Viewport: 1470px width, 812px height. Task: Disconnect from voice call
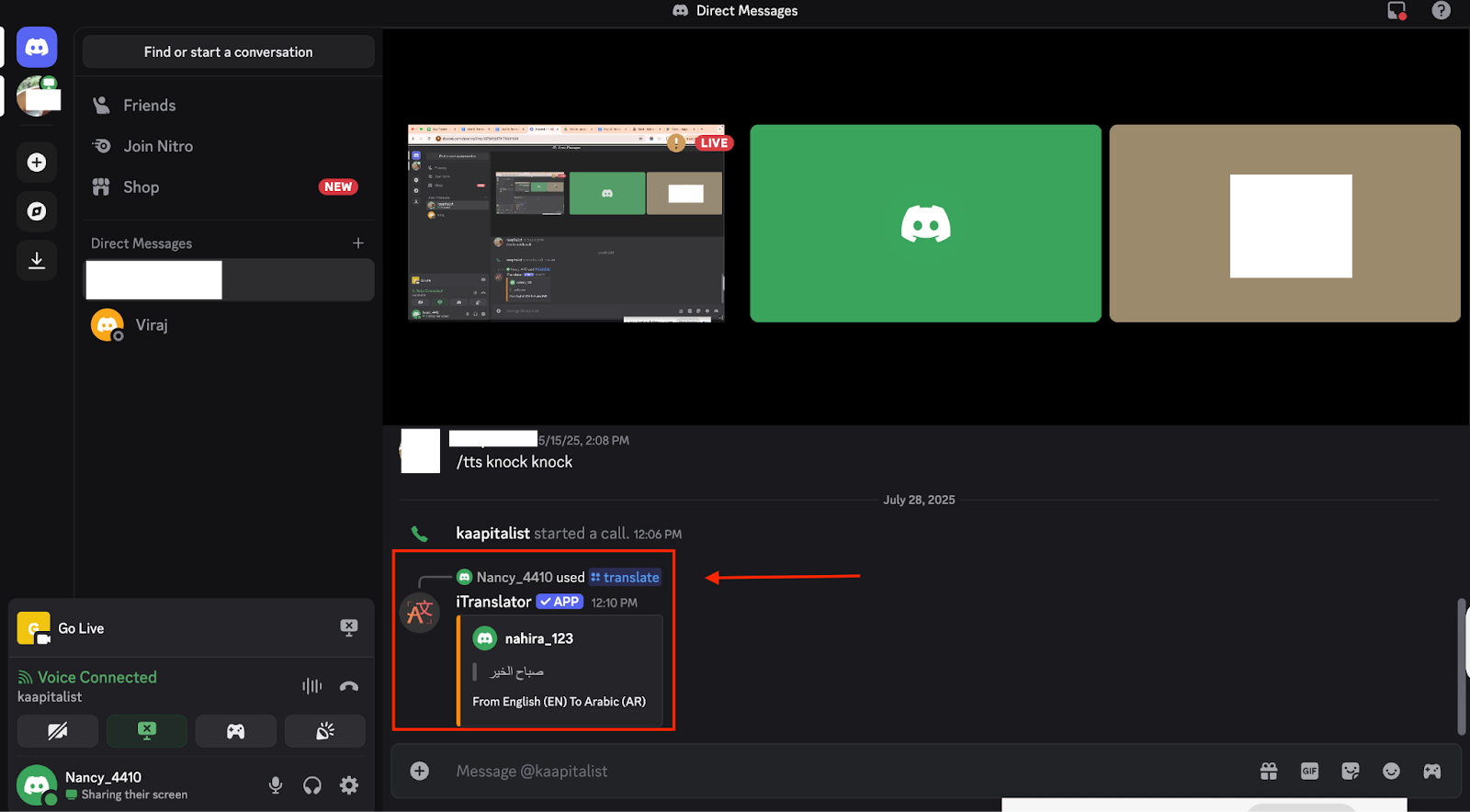[x=349, y=686]
